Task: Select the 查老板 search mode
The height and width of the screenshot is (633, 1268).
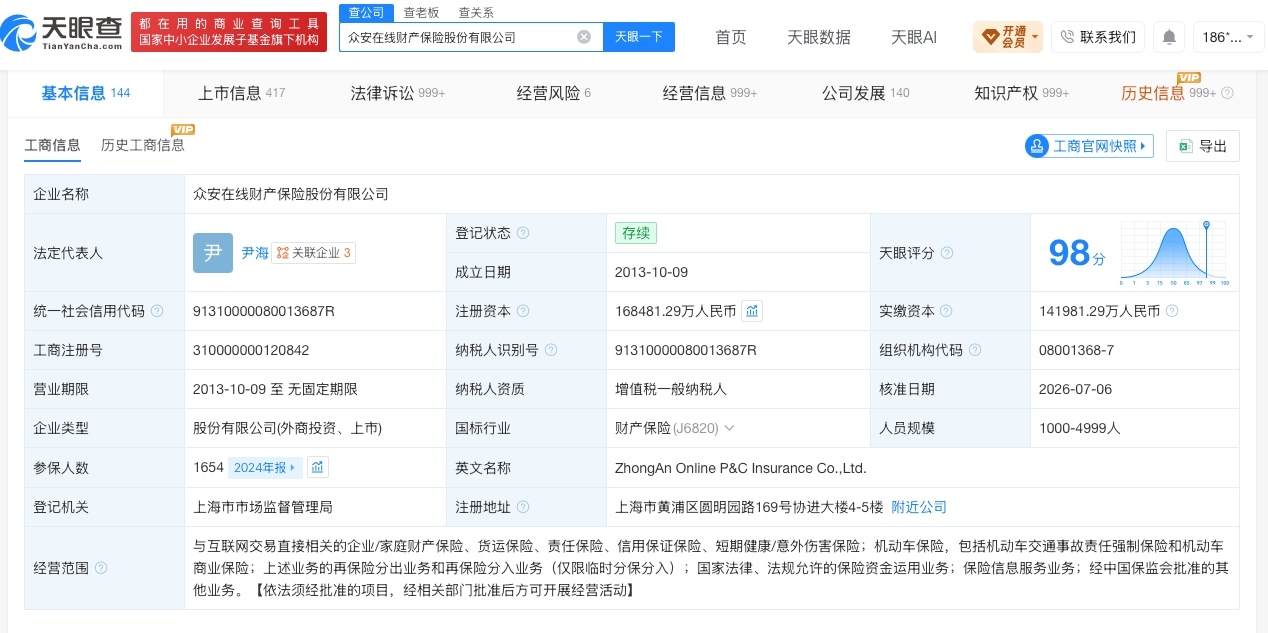Action: click(x=421, y=13)
